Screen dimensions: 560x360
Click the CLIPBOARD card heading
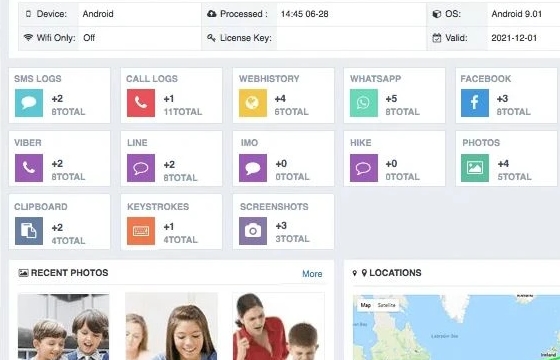41,207
